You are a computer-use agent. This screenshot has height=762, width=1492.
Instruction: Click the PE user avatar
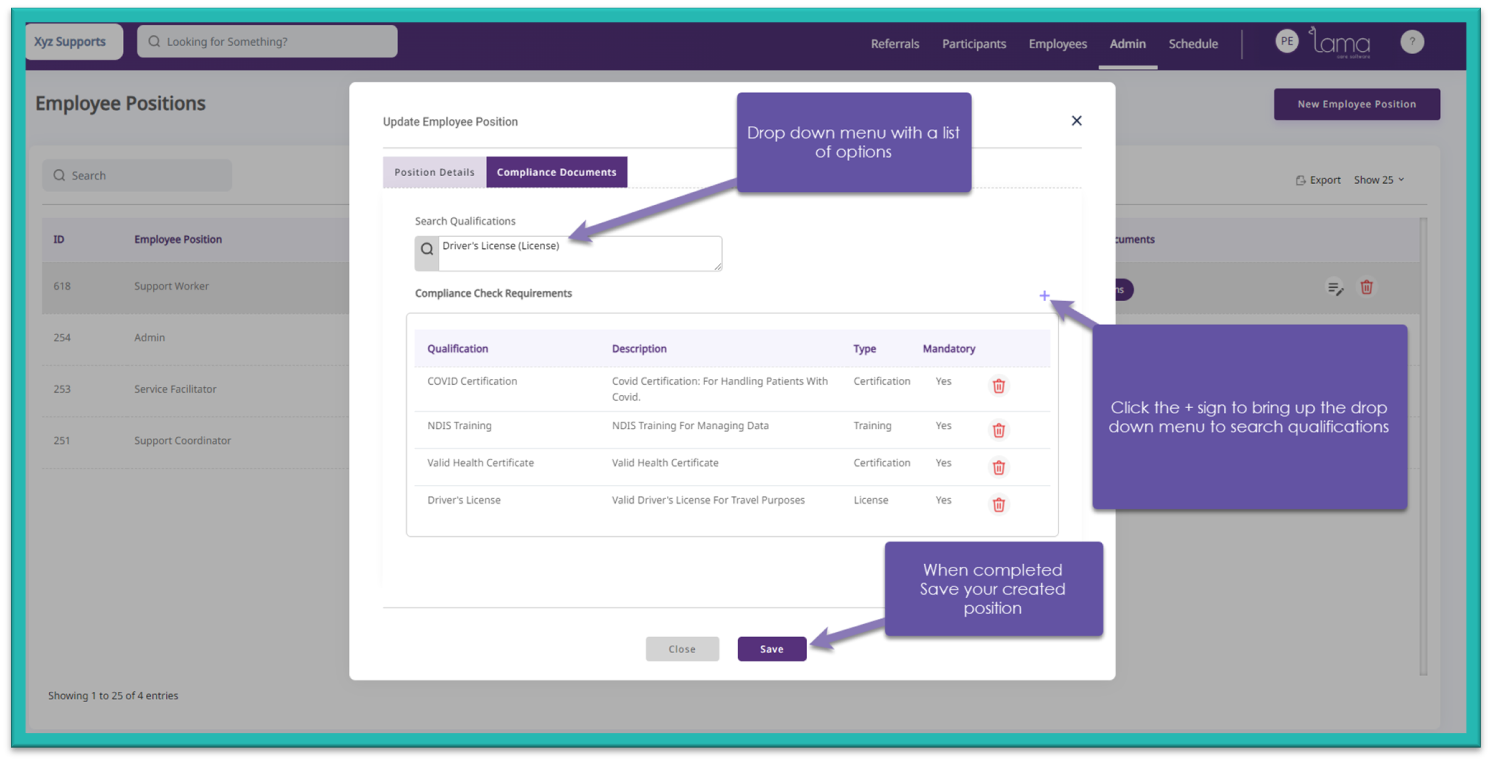[1286, 41]
